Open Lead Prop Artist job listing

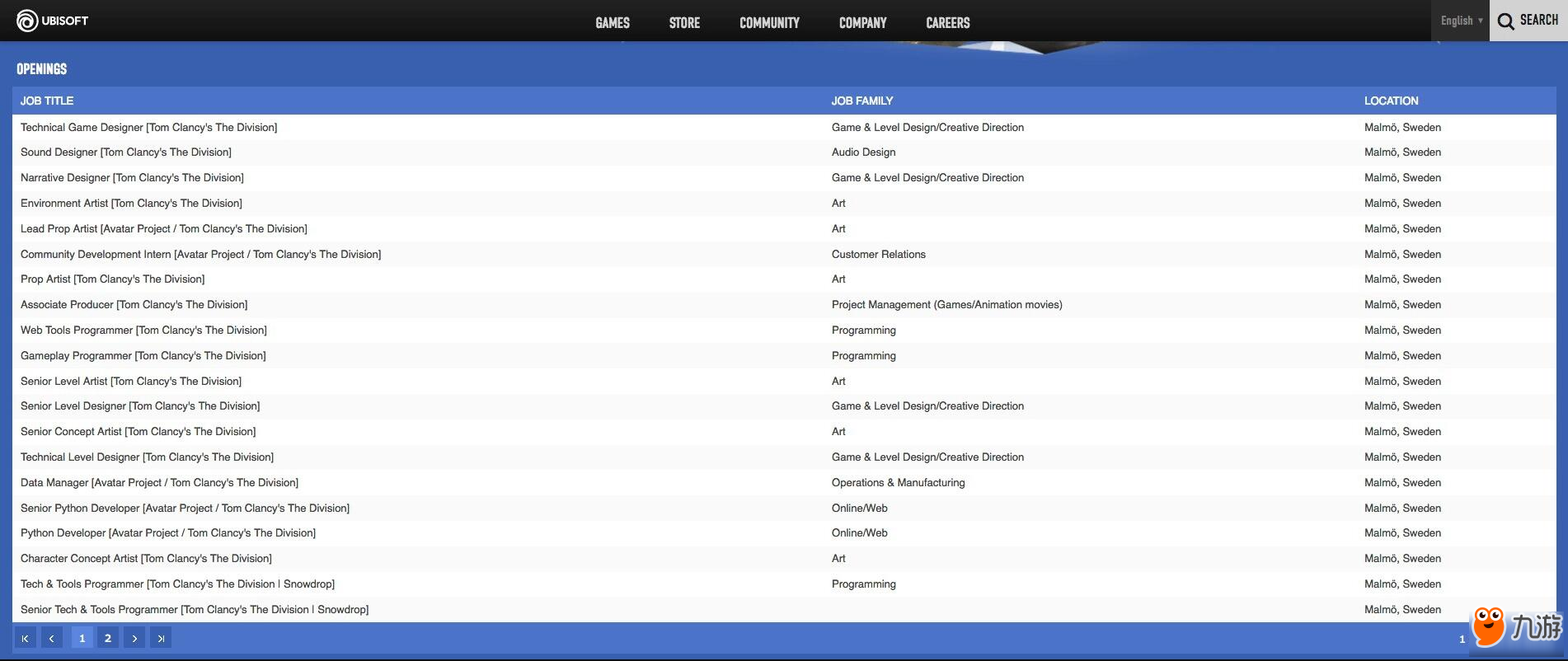164,228
